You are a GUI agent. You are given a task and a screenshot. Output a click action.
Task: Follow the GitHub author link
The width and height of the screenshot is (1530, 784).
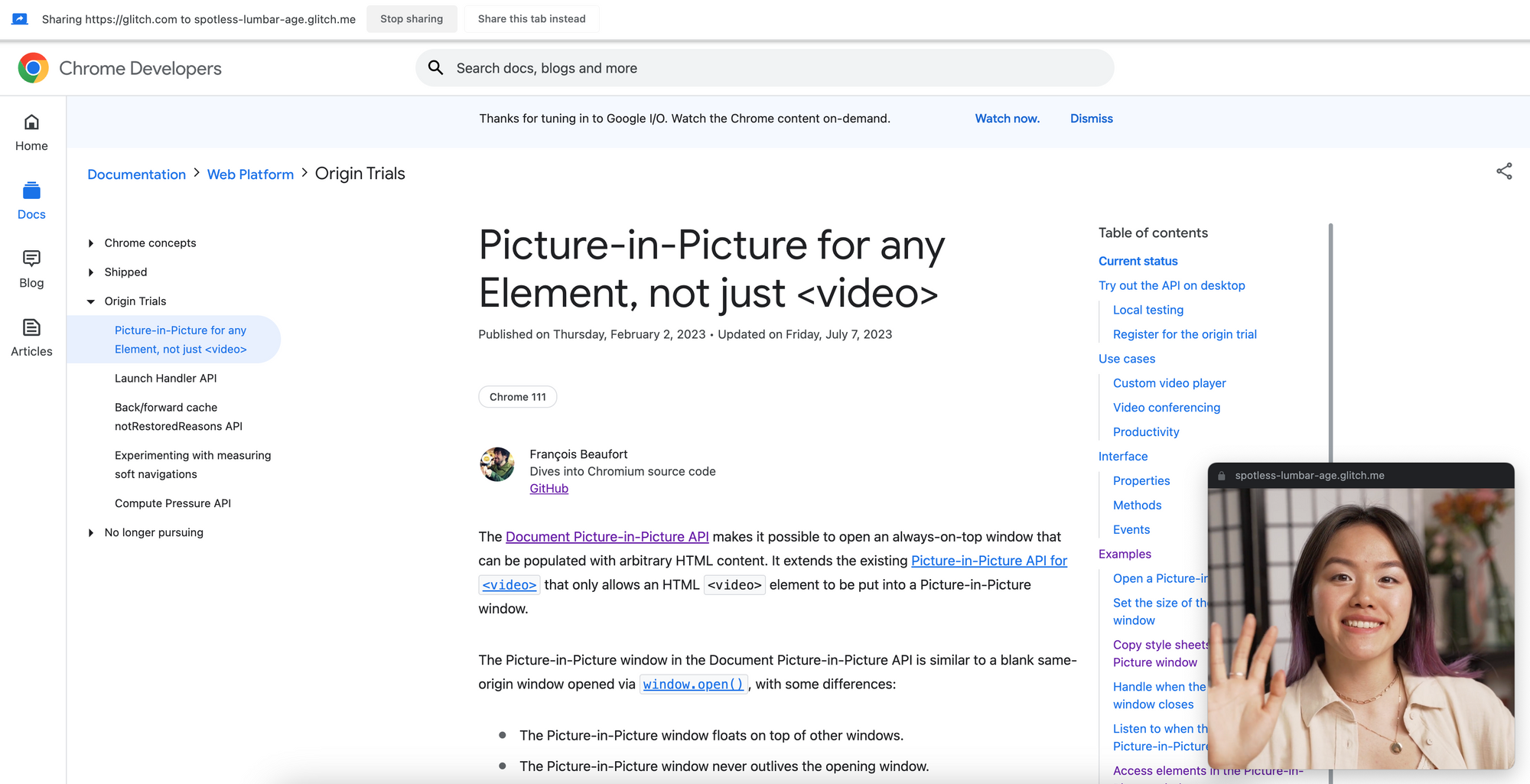[549, 489]
